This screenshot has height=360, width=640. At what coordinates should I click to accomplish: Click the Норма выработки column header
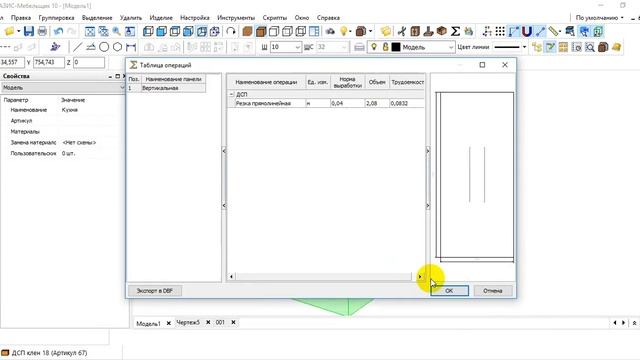(x=347, y=82)
